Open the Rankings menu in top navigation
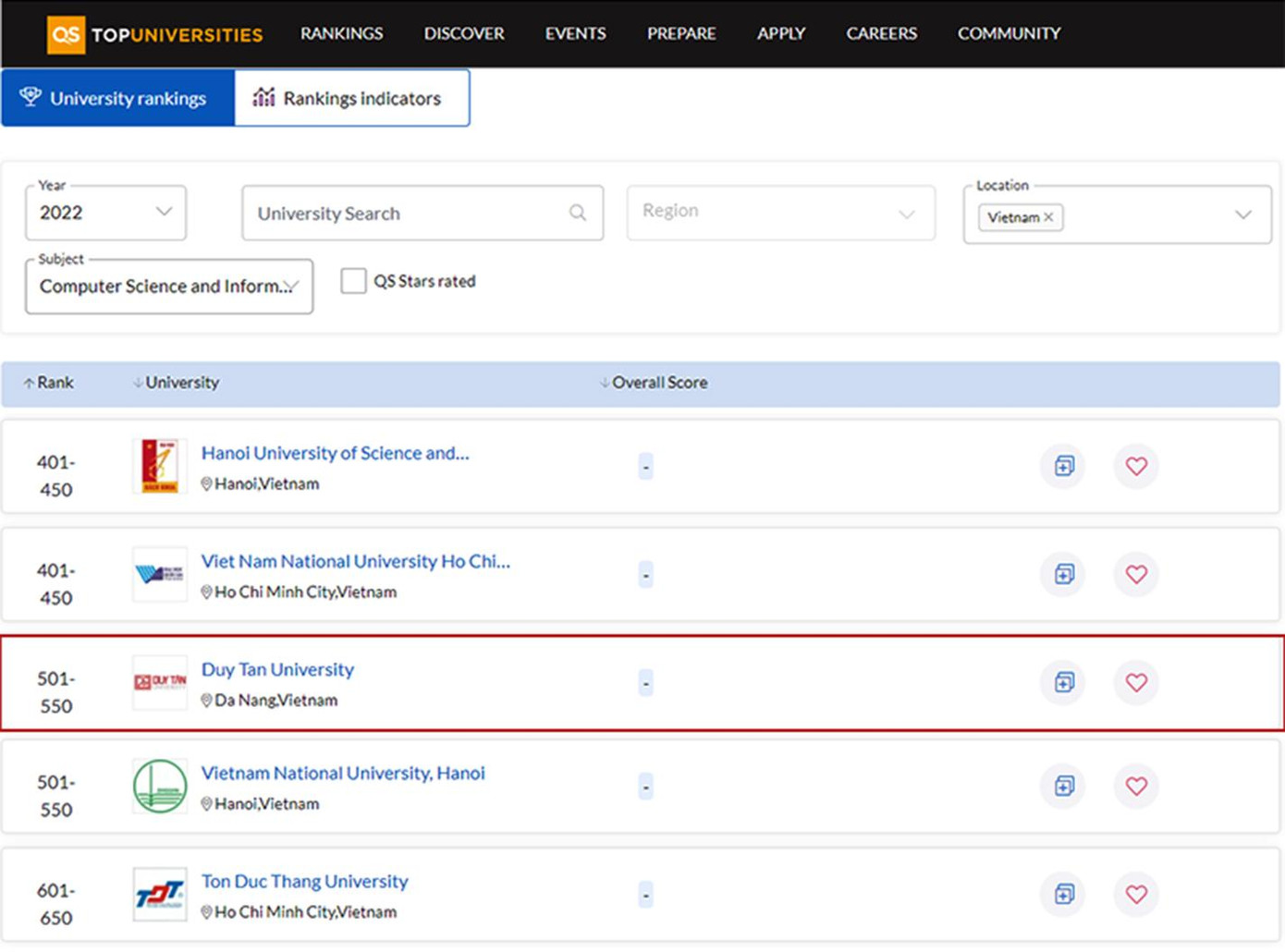The height and width of the screenshot is (952, 1285). pyautogui.click(x=341, y=33)
